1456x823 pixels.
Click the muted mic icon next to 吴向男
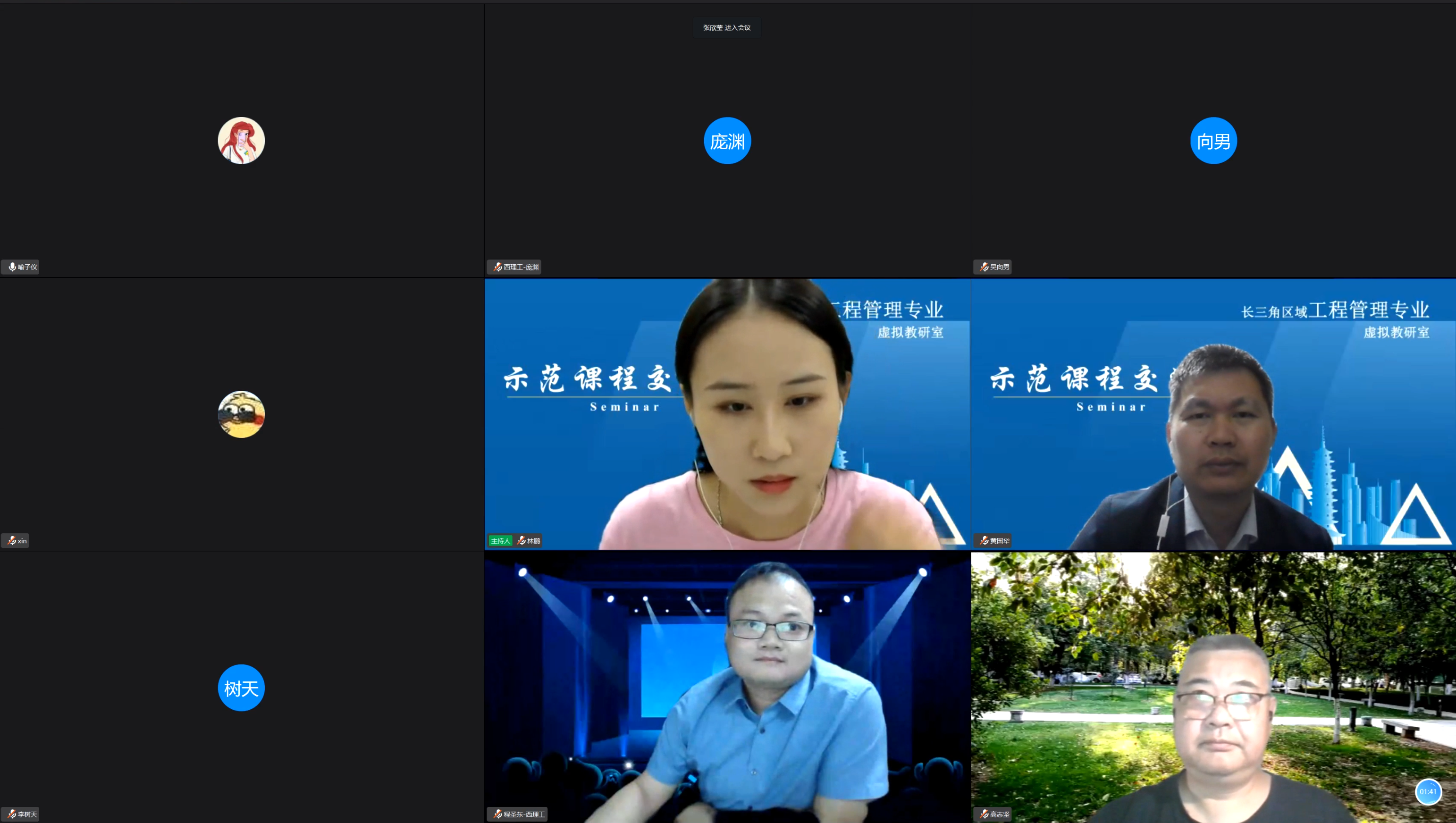[x=984, y=267]
